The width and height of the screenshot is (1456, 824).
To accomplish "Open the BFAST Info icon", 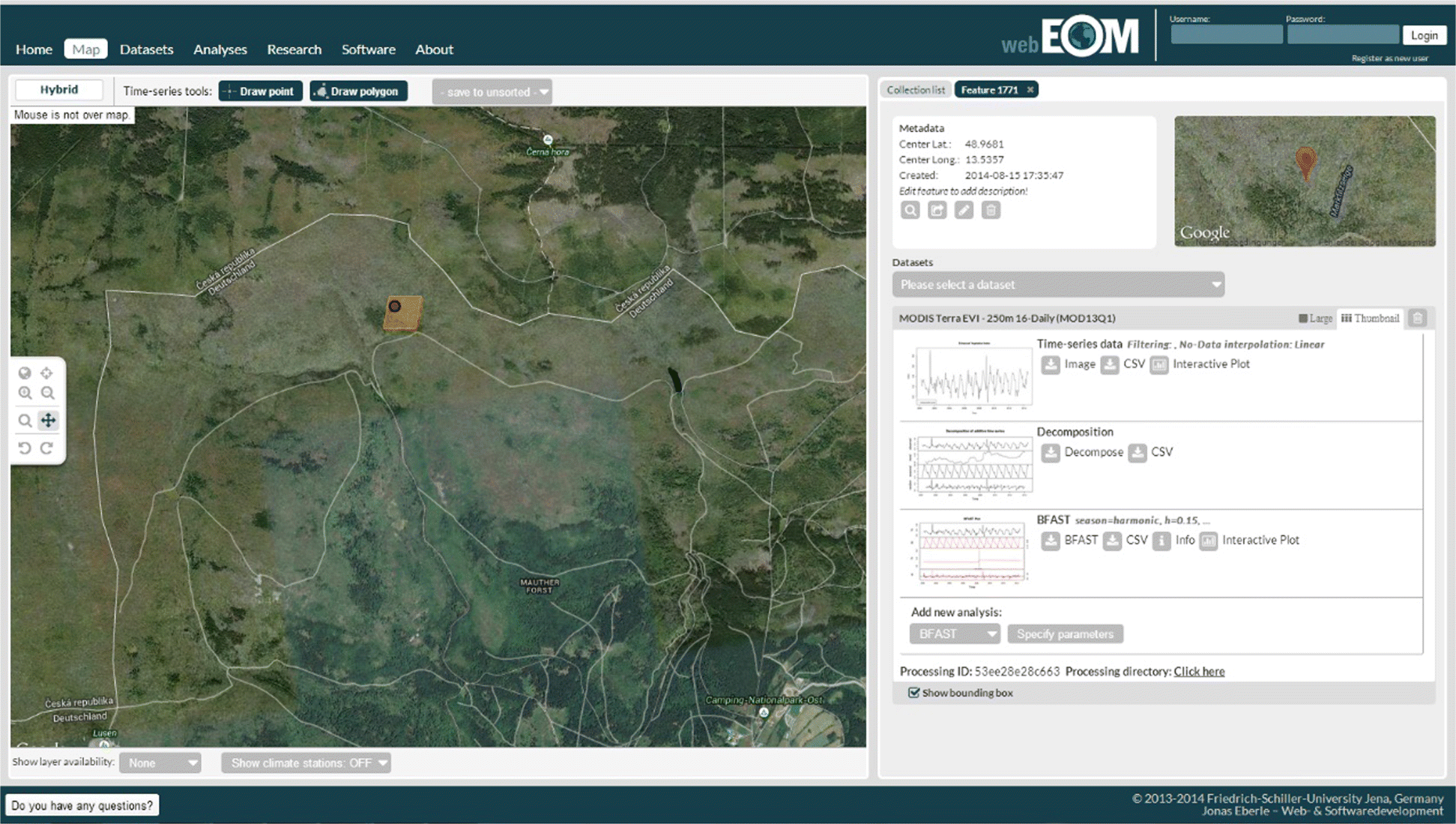I will click(x=1162, y=540).
